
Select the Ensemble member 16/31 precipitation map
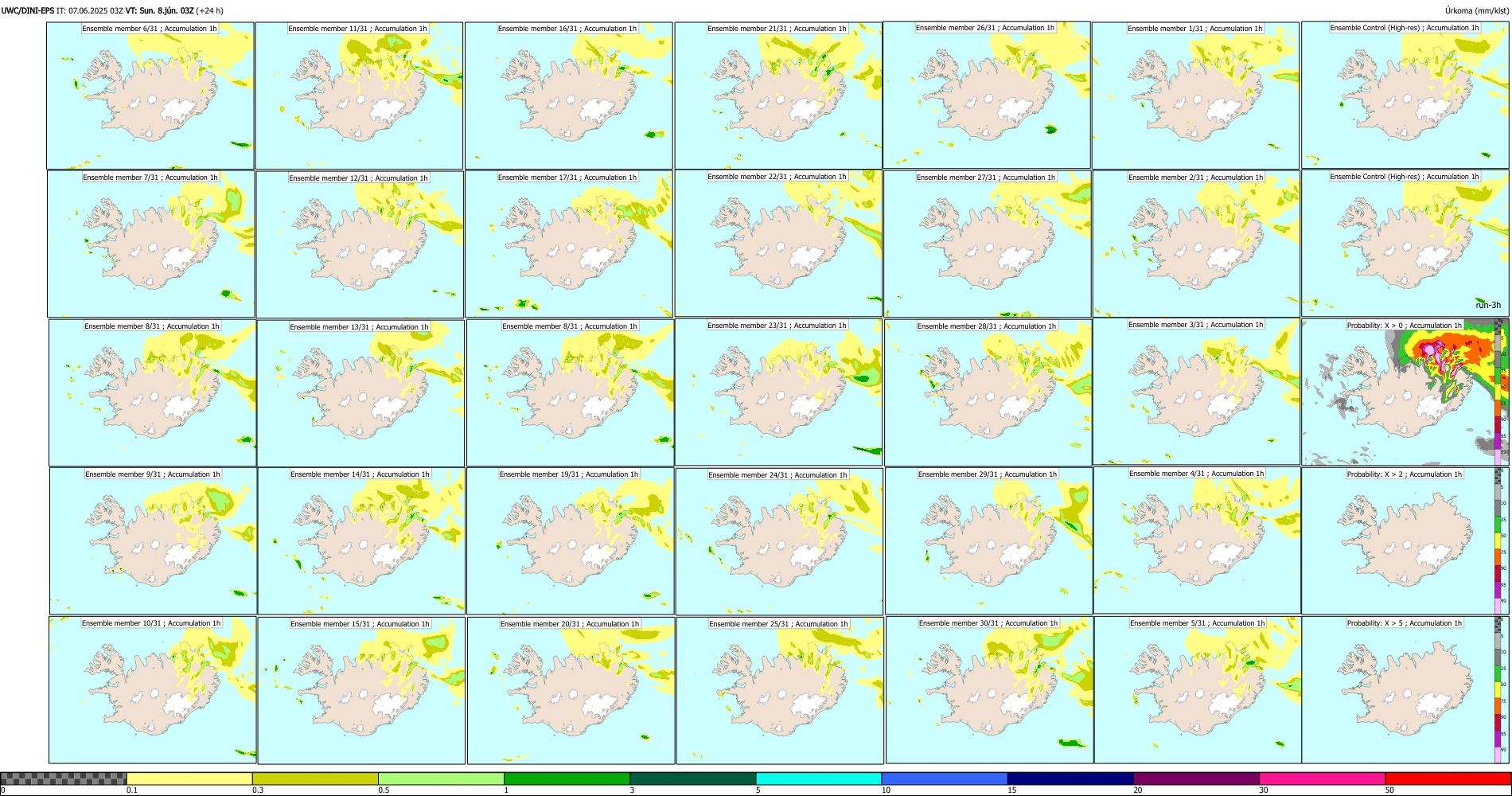tap(569, 96)
